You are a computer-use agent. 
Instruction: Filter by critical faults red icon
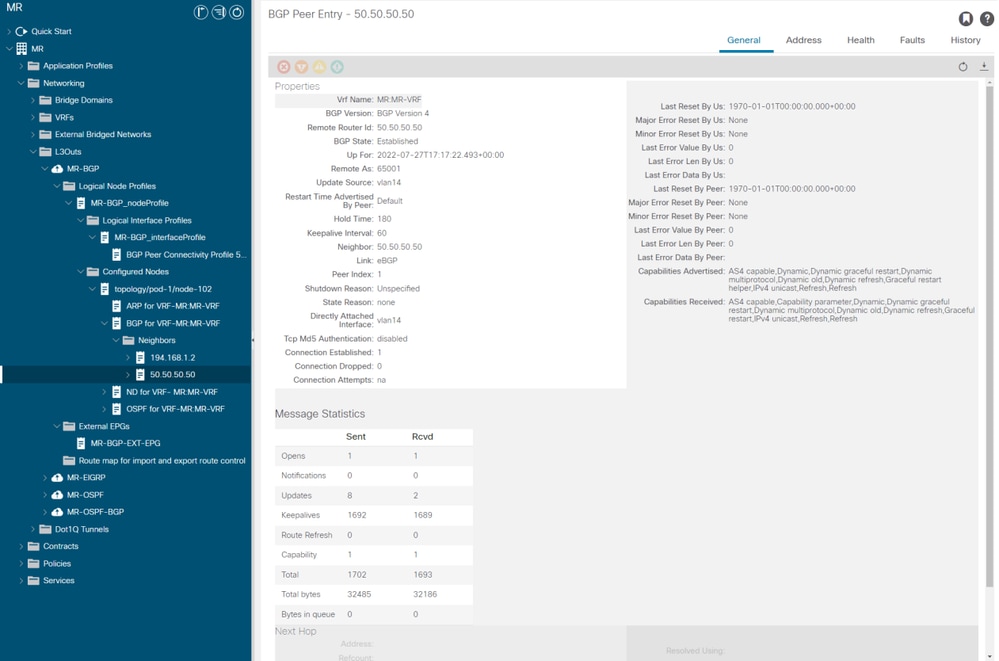point(284,67)
